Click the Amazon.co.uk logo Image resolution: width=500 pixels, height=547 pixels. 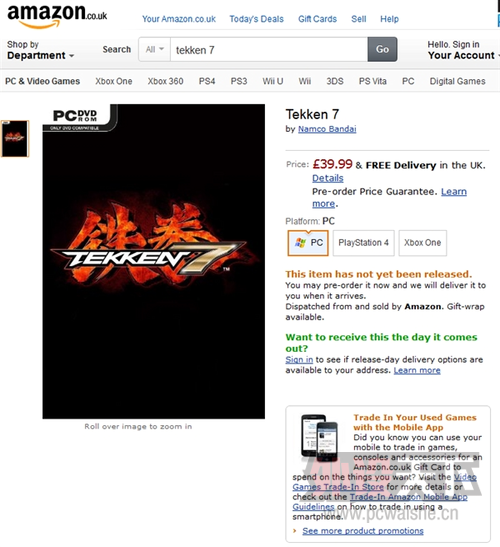click(x=57, y=16)
